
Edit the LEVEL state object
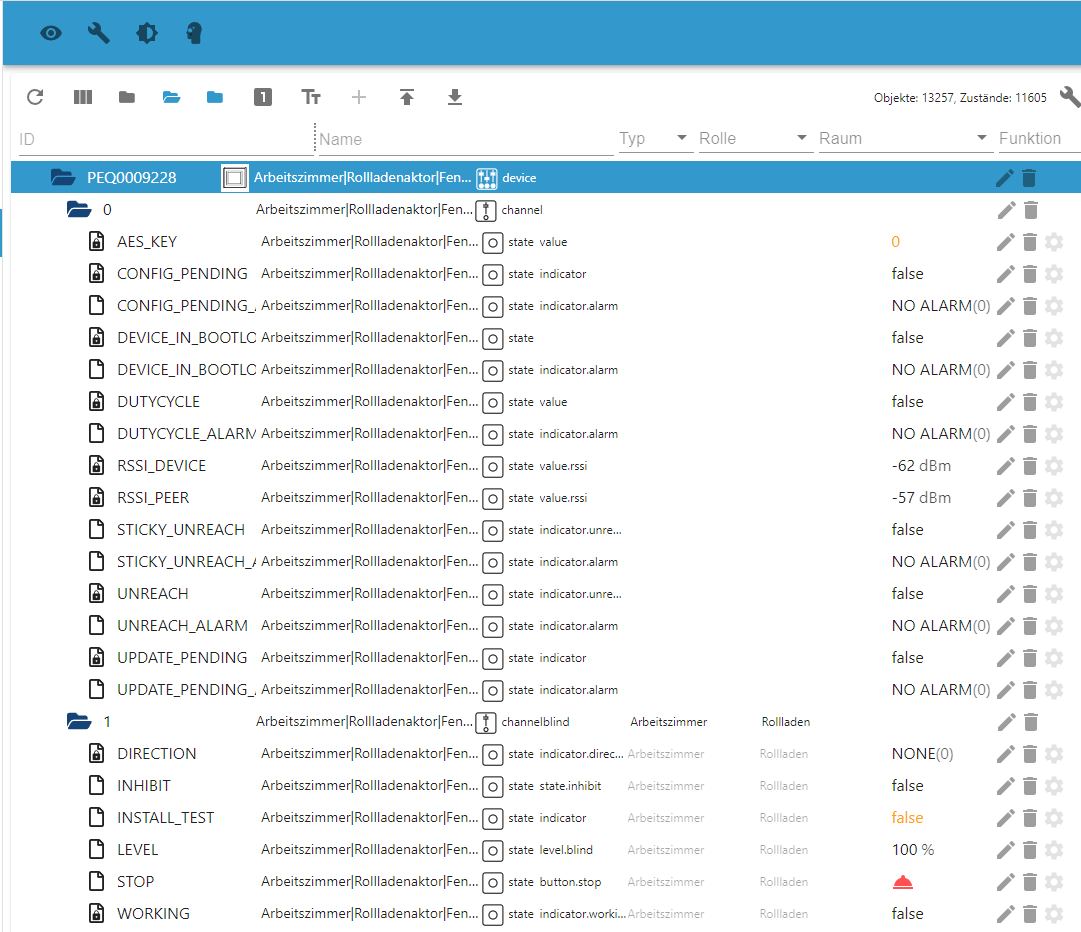pyautogui.click(x=1006, y=850)
